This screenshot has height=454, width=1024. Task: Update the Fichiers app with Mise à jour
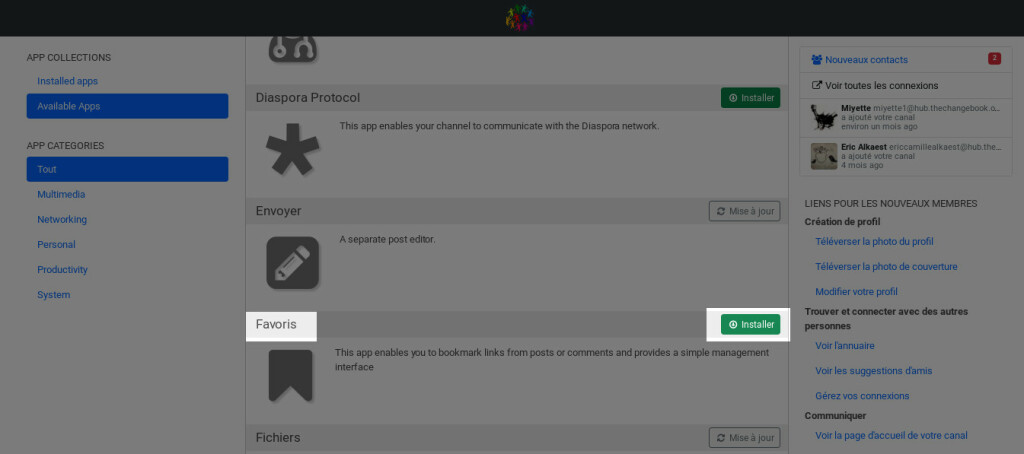(744, 438)
